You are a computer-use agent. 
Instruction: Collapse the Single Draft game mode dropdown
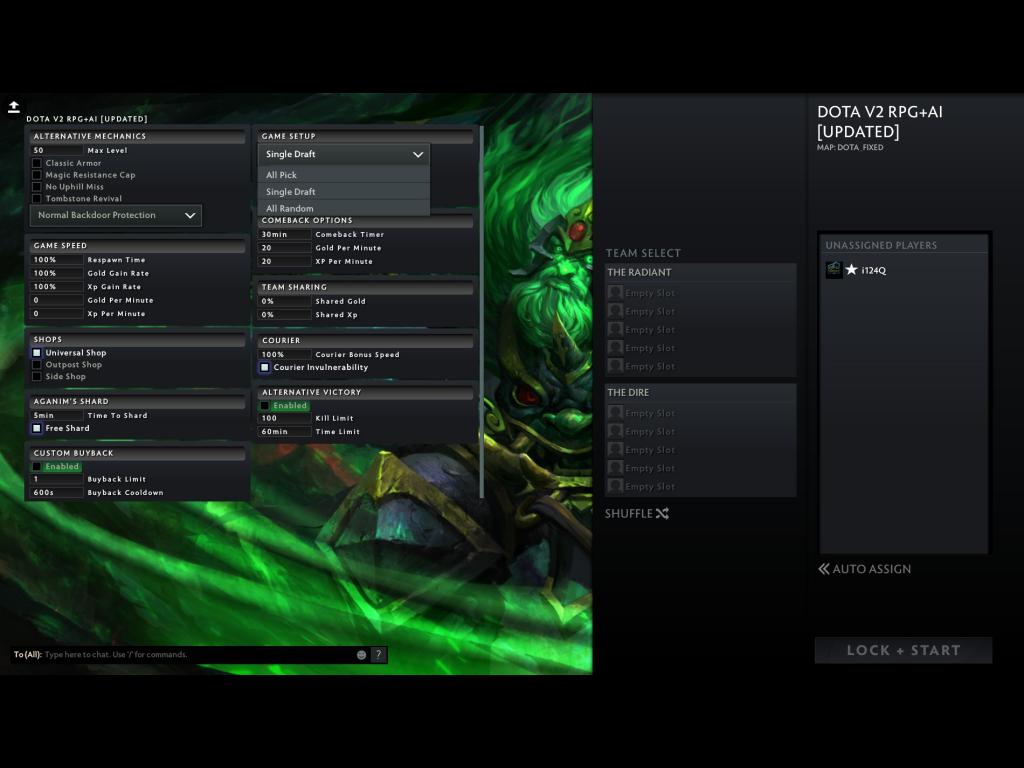344,154
